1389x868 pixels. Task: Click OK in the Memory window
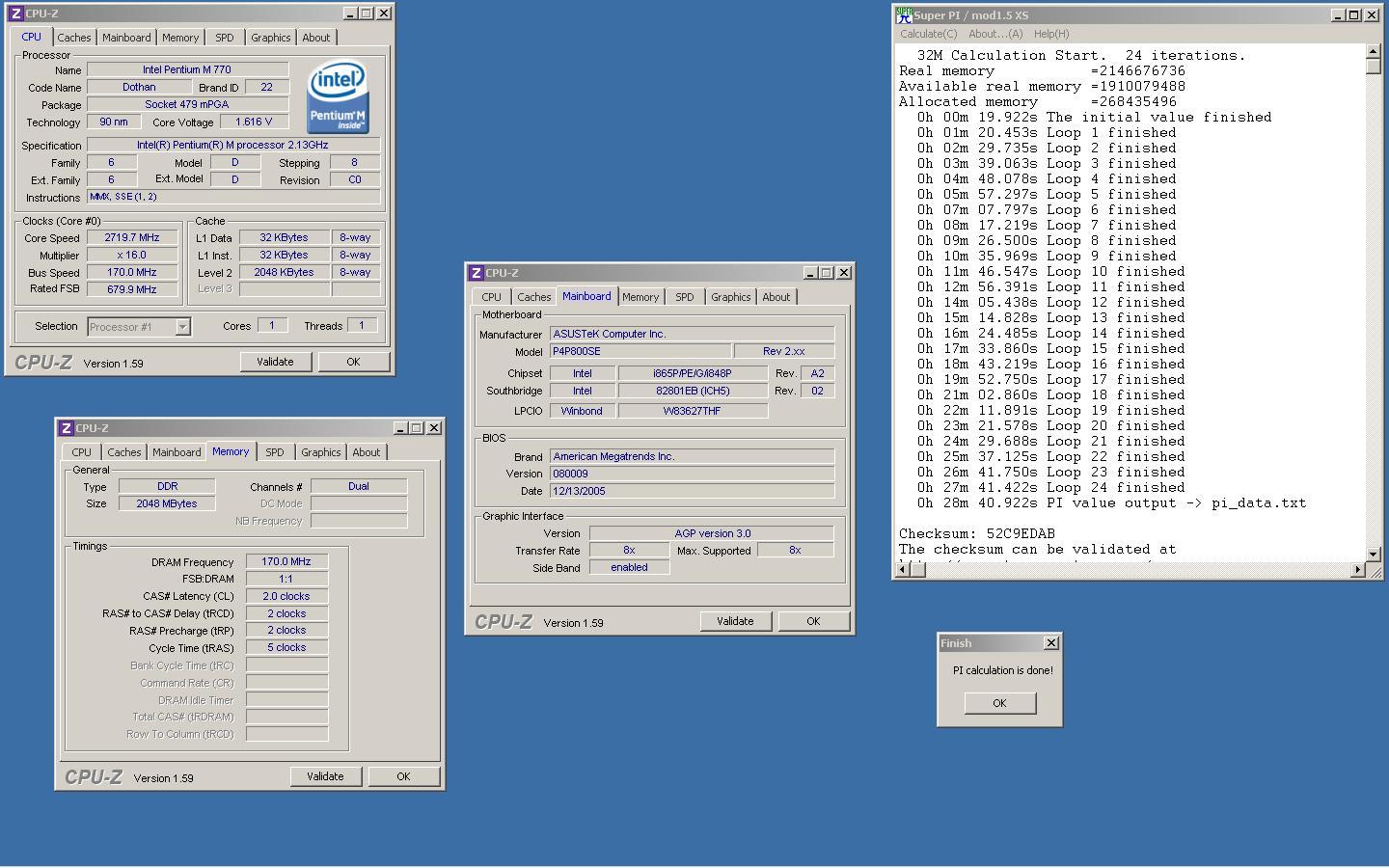[x=403, y=776]
